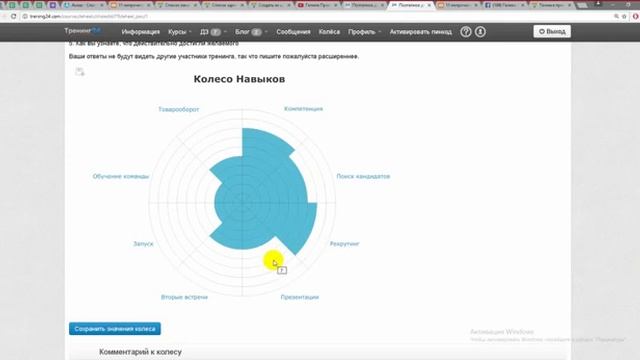The image size is (640, 360).
Task: Open browser zoom magnifier icon in address bar
Action: coord(616,16)
